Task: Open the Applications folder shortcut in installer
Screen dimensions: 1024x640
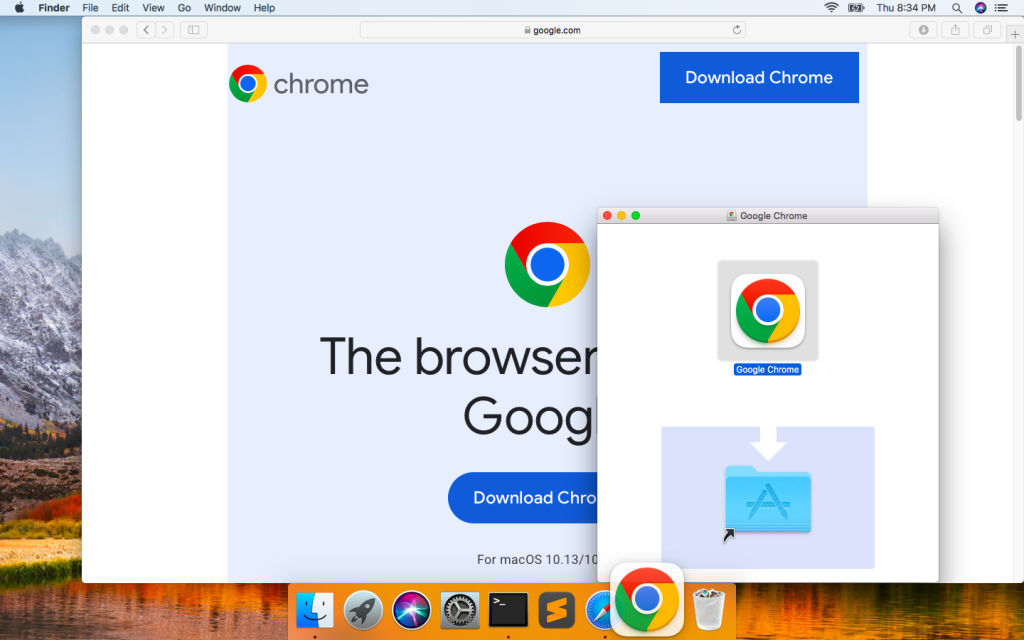Action: pos(767,498)
